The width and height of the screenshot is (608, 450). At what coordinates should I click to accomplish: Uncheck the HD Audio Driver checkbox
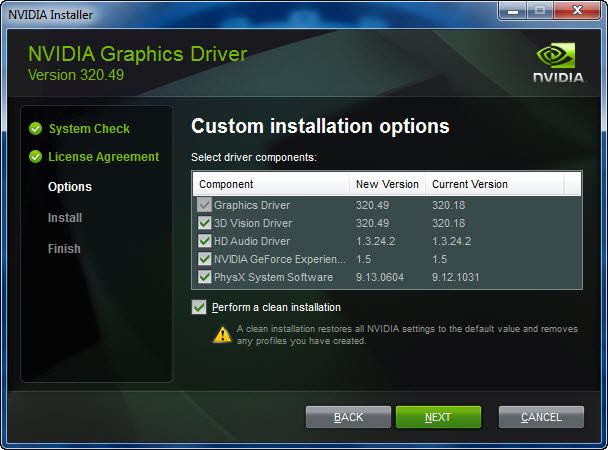[x=204, y=241]
